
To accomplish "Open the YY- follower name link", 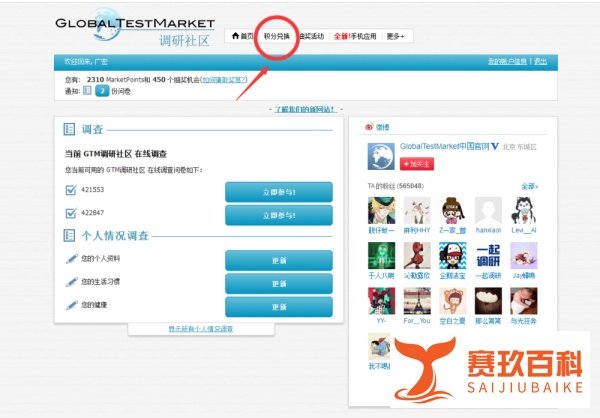I will click(381, 321).
